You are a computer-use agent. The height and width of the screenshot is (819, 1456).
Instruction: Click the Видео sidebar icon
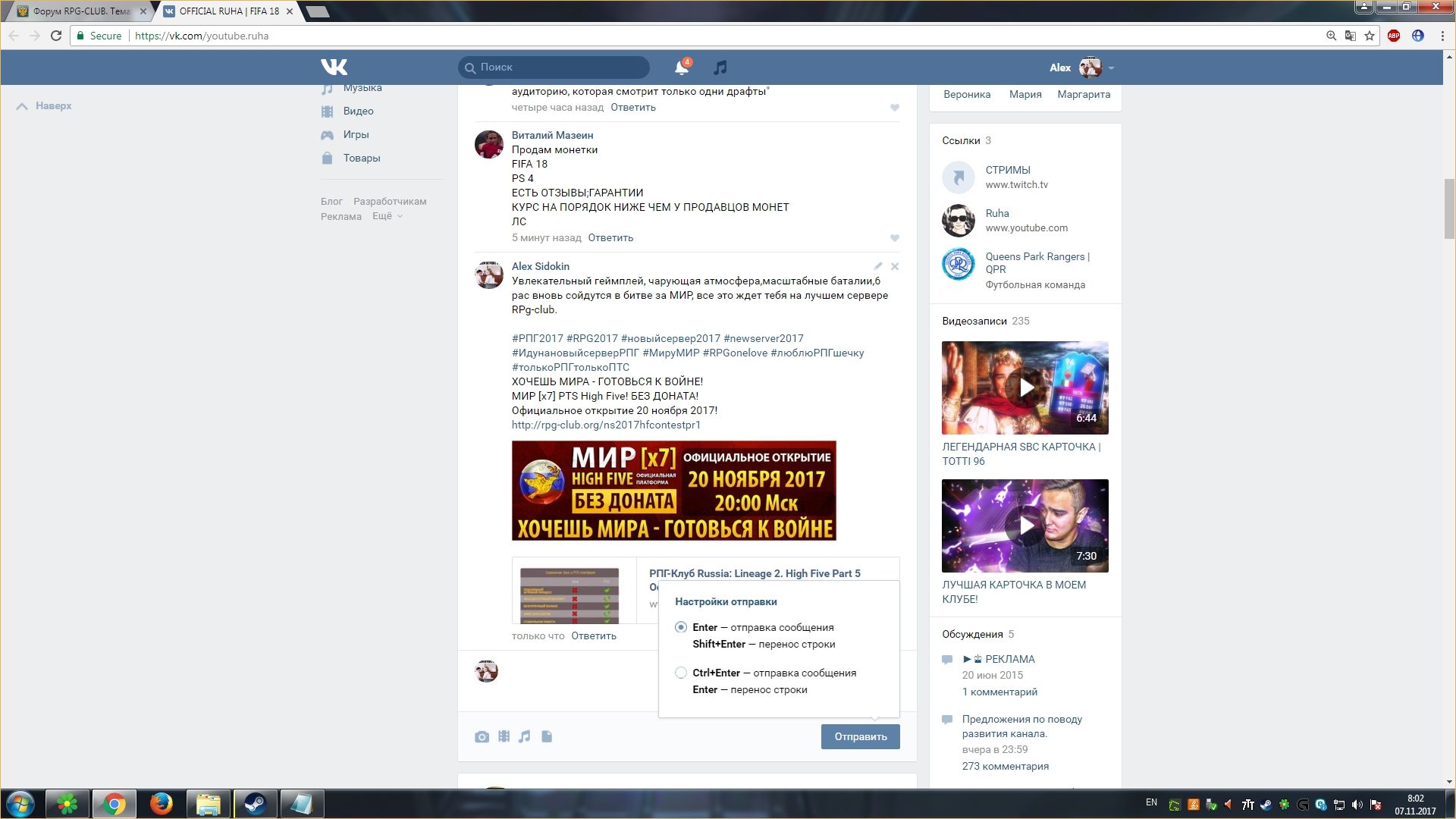(327, 111)
